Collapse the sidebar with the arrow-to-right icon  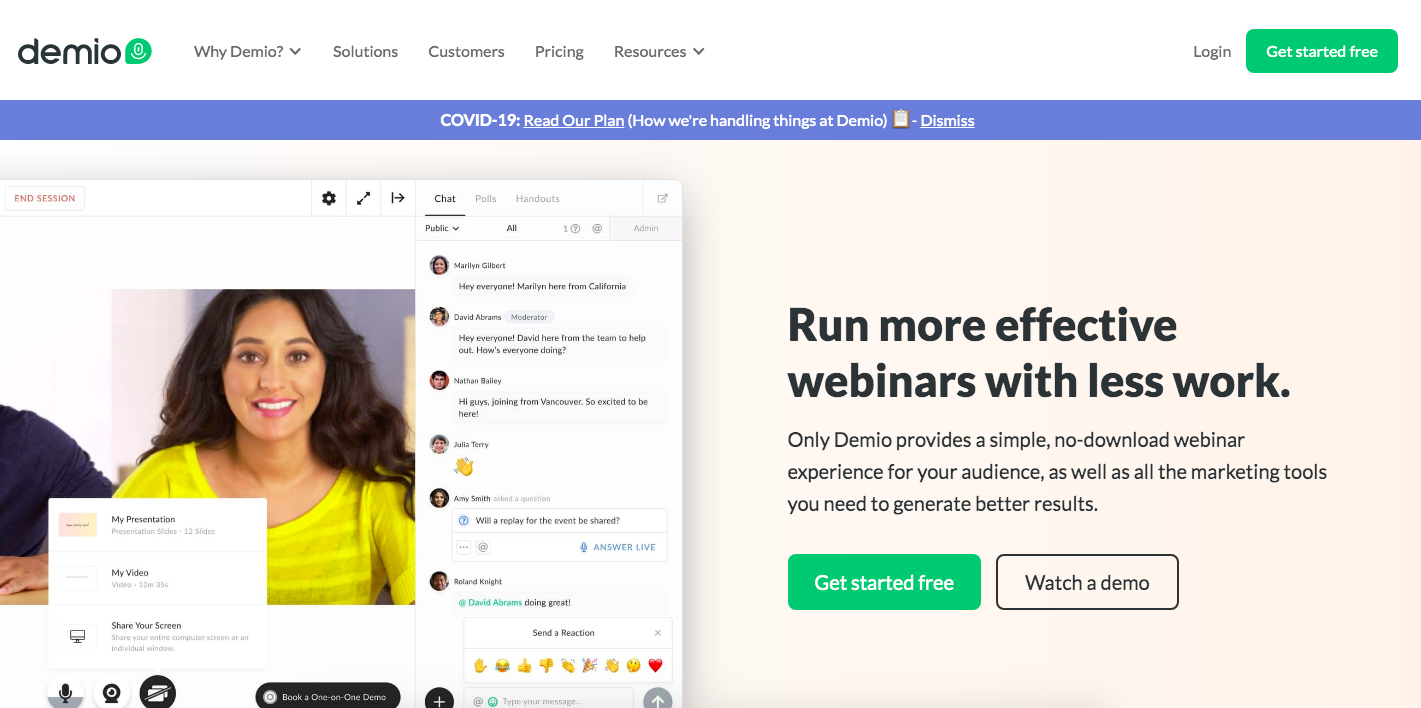[x=398, y=198]
